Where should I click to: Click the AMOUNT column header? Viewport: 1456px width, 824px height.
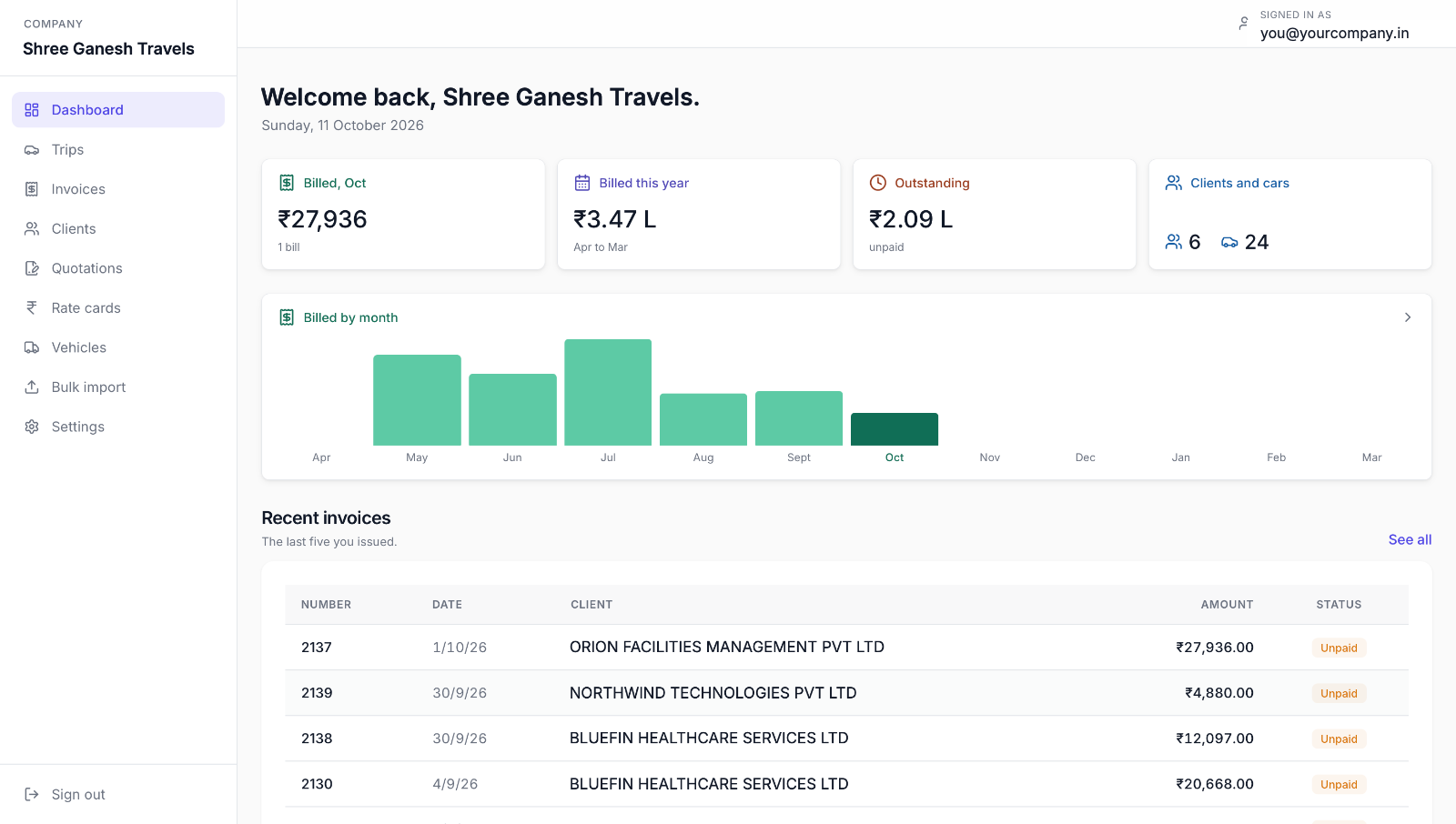[1227, 605]
